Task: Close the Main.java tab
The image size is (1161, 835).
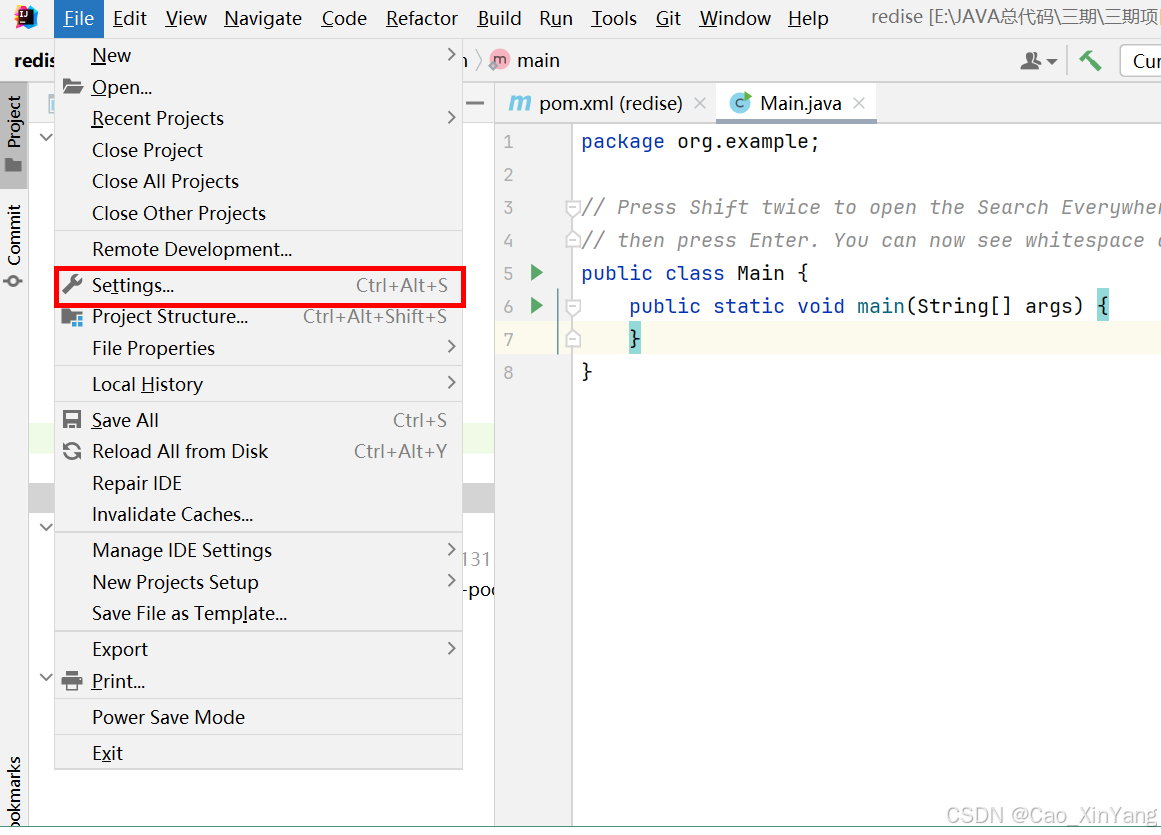Action: [x=859, y=103]
